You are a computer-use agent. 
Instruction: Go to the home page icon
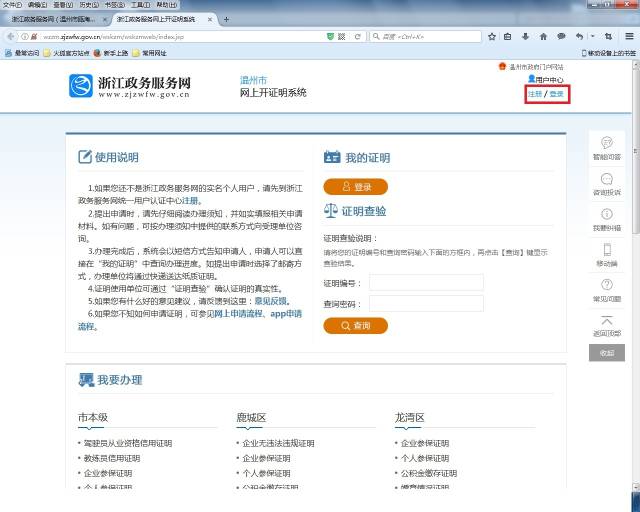click(x=543, y=37)
